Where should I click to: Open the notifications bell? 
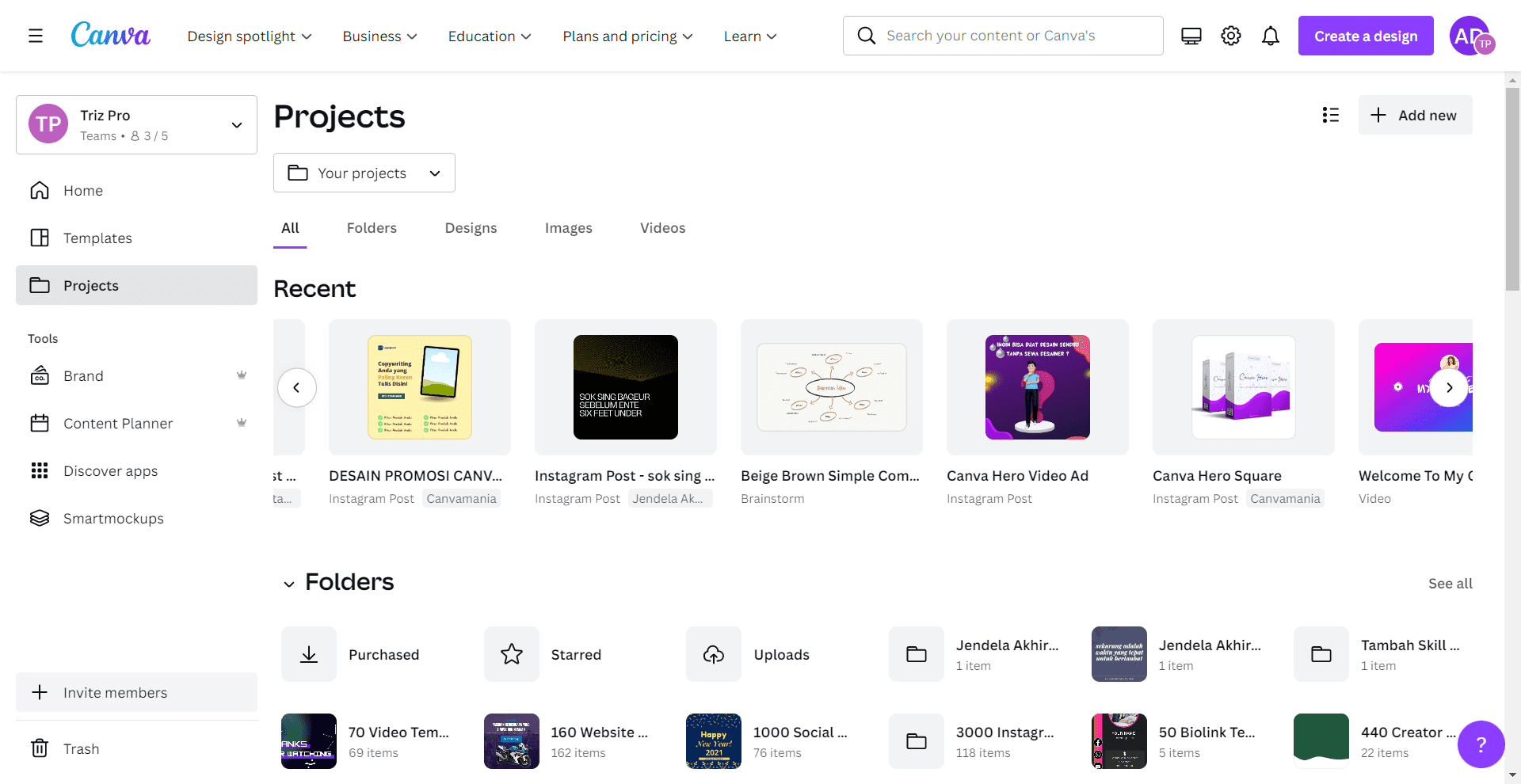[x=1271, y=36]
